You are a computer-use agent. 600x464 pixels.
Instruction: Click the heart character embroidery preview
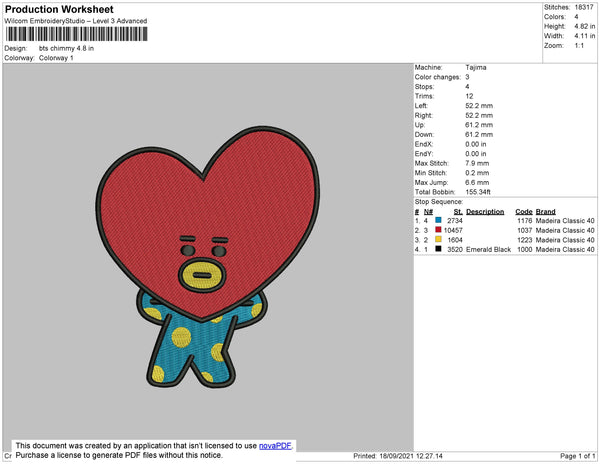click(x=207, y=257)
